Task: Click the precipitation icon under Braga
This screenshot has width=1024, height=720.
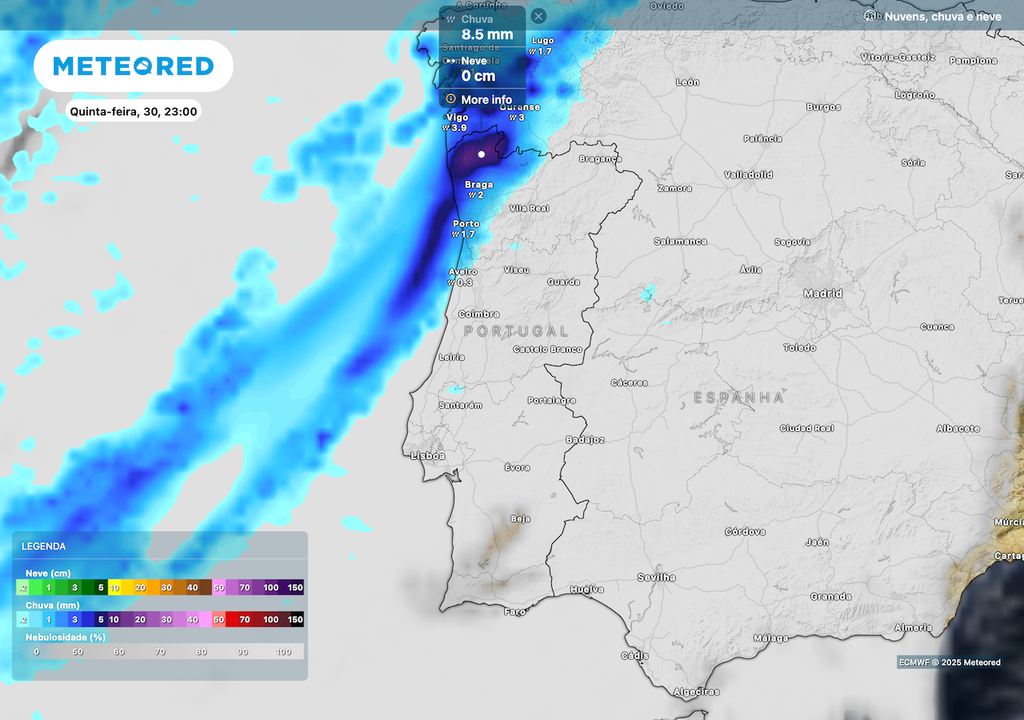Action: click(x=471, y=194)
